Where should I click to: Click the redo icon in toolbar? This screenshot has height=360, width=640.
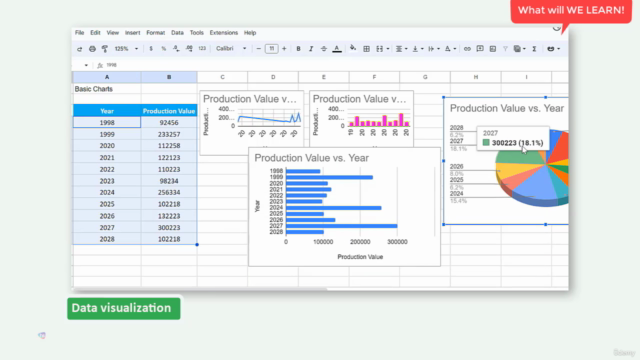coord(80,49)
